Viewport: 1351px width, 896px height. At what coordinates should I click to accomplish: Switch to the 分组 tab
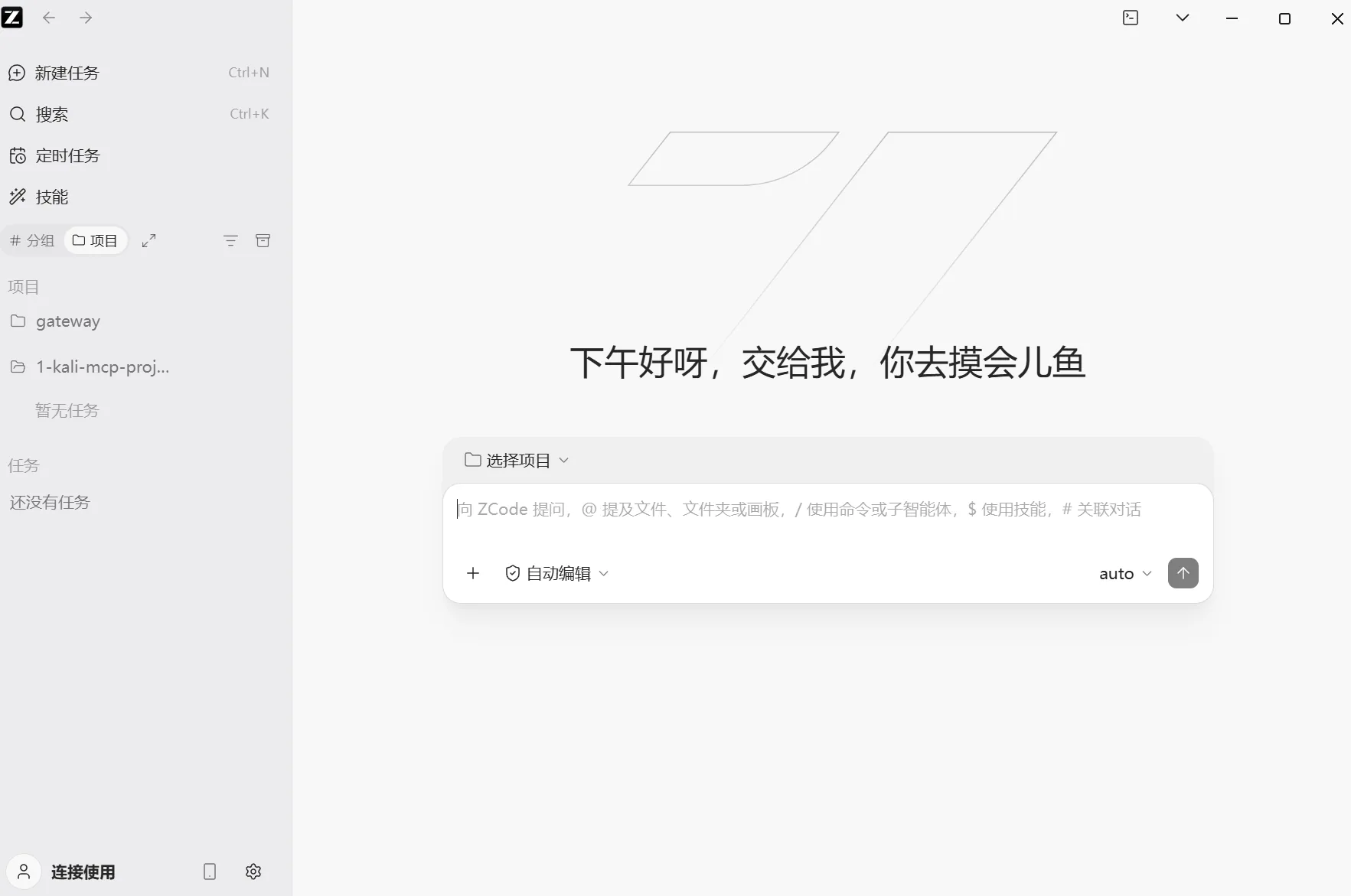pos(32,241)
